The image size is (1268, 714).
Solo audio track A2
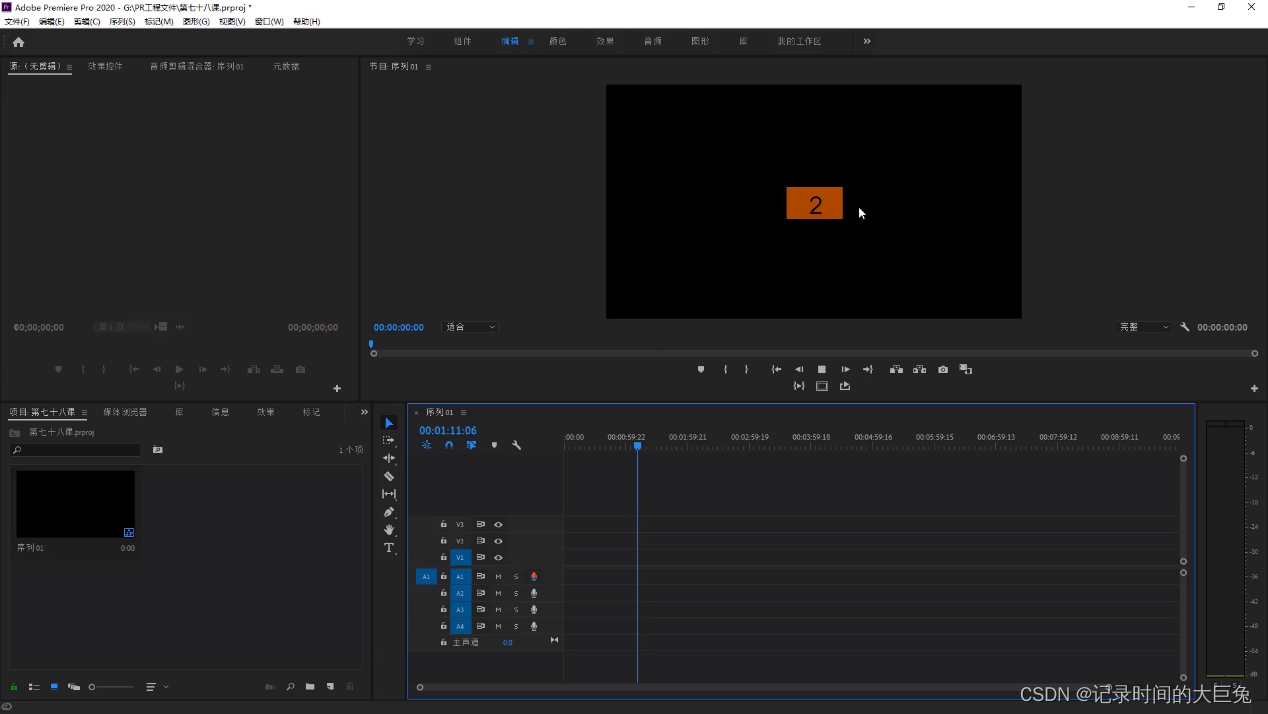(516, 594)
